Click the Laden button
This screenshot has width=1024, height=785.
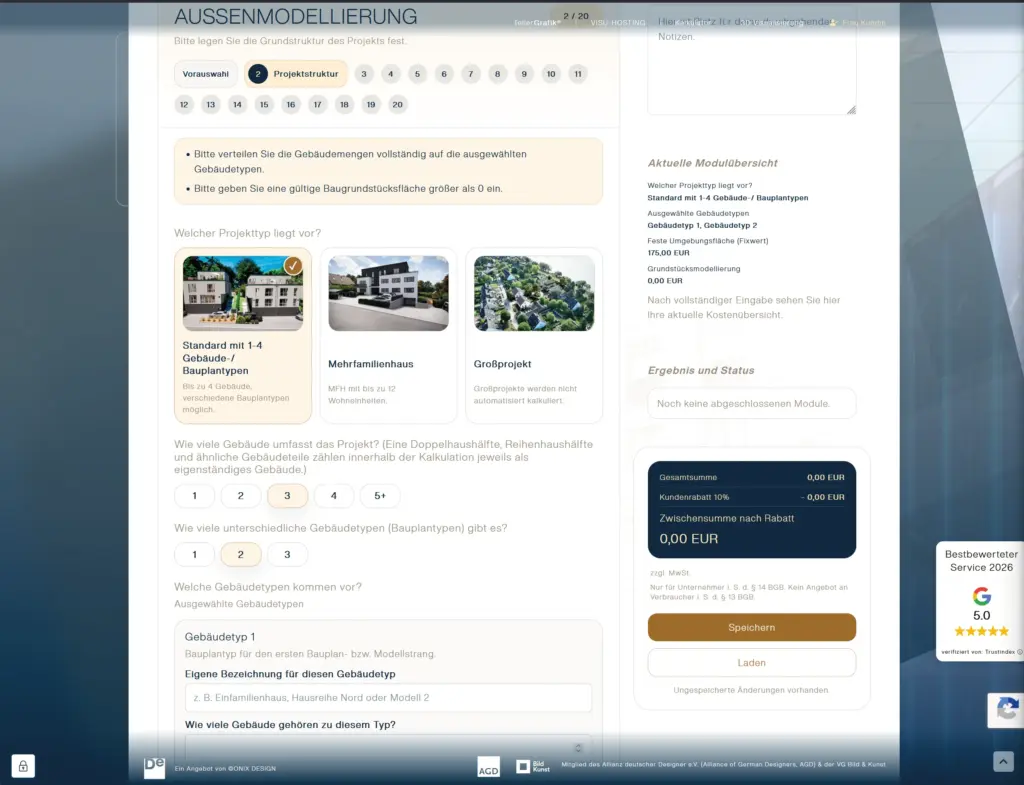point(752,663)
